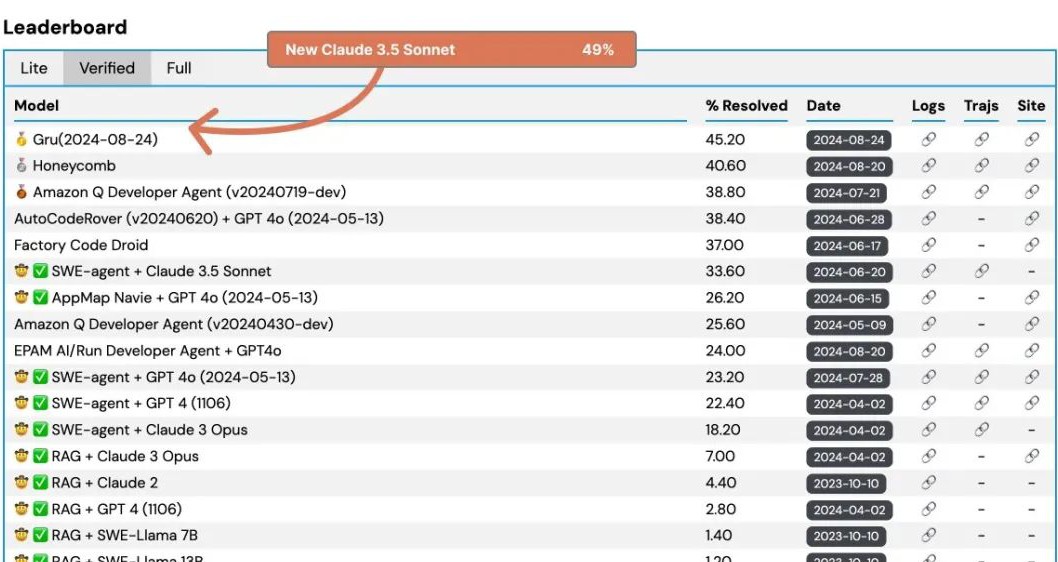Open logs link for AppMap Navie + GPT 4o

pos(929,298)
